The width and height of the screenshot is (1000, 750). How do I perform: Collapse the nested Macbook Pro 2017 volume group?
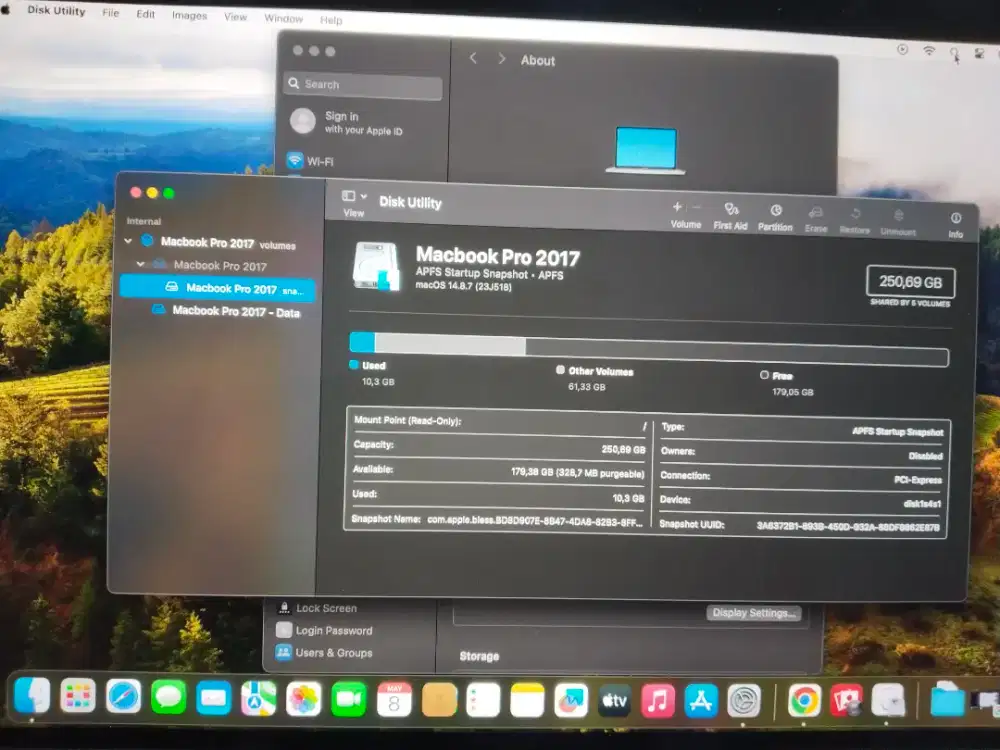click(x=140, y=263)
